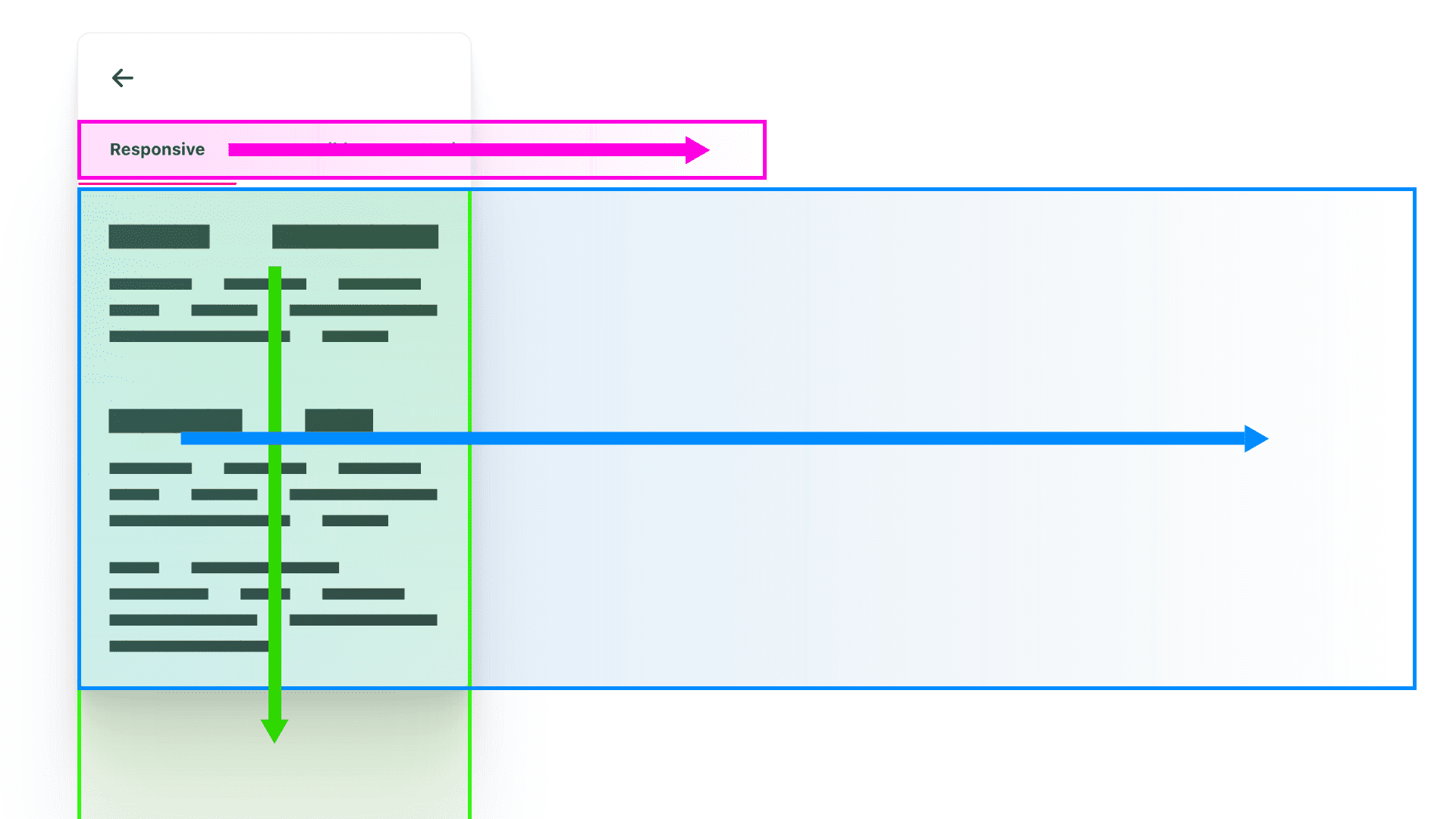The image size is (1456, 819).
Task: Click the back arrow navigation icon
Action: click(123, 77)
